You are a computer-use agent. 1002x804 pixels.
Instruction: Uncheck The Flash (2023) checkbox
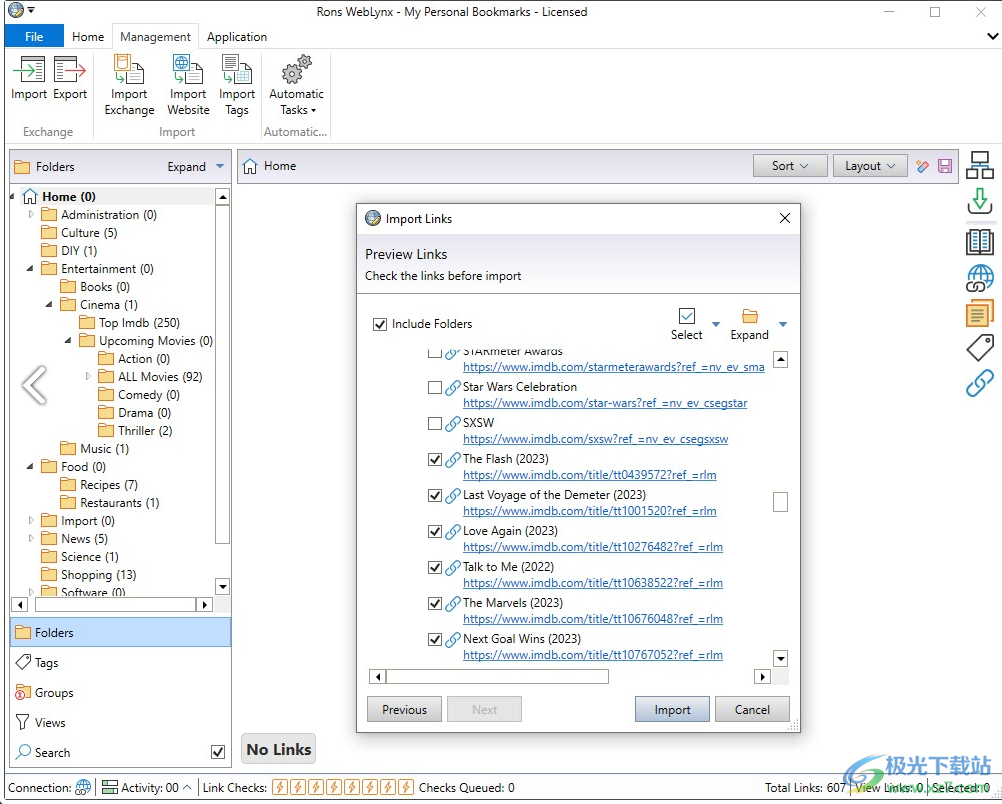tap(435, 459)
